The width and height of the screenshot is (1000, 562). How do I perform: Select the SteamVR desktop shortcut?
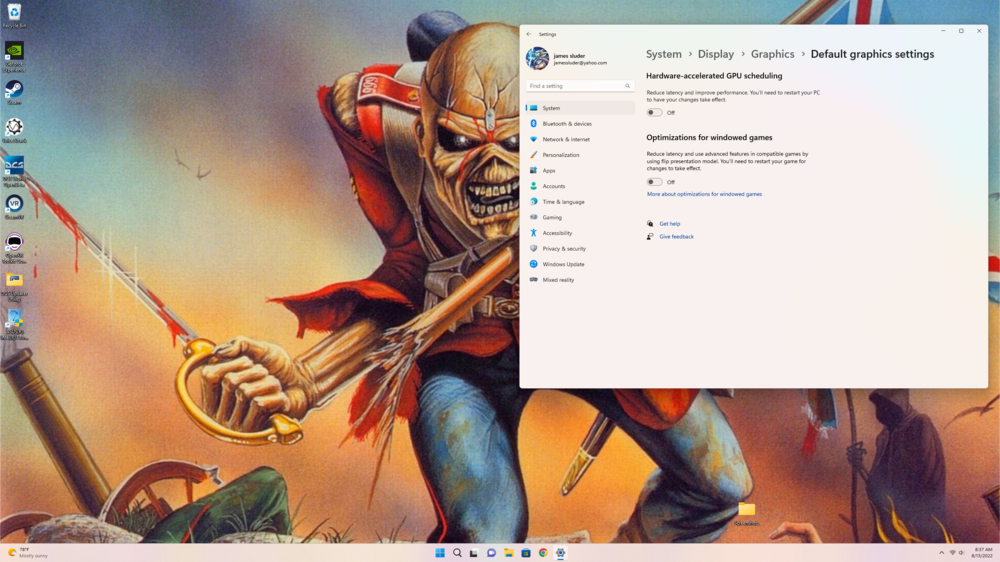(x=14, y=207)
